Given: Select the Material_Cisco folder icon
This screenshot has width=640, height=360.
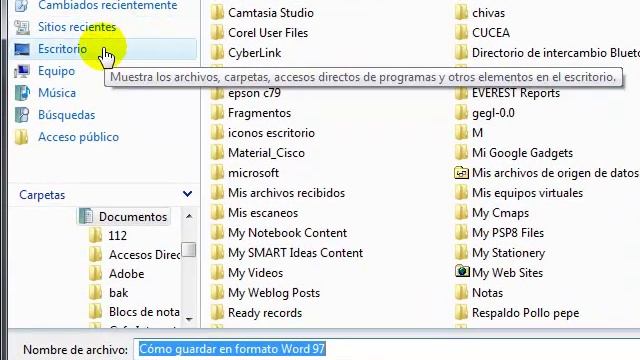Looking at the screenshot, I should [x=218, y=153].
